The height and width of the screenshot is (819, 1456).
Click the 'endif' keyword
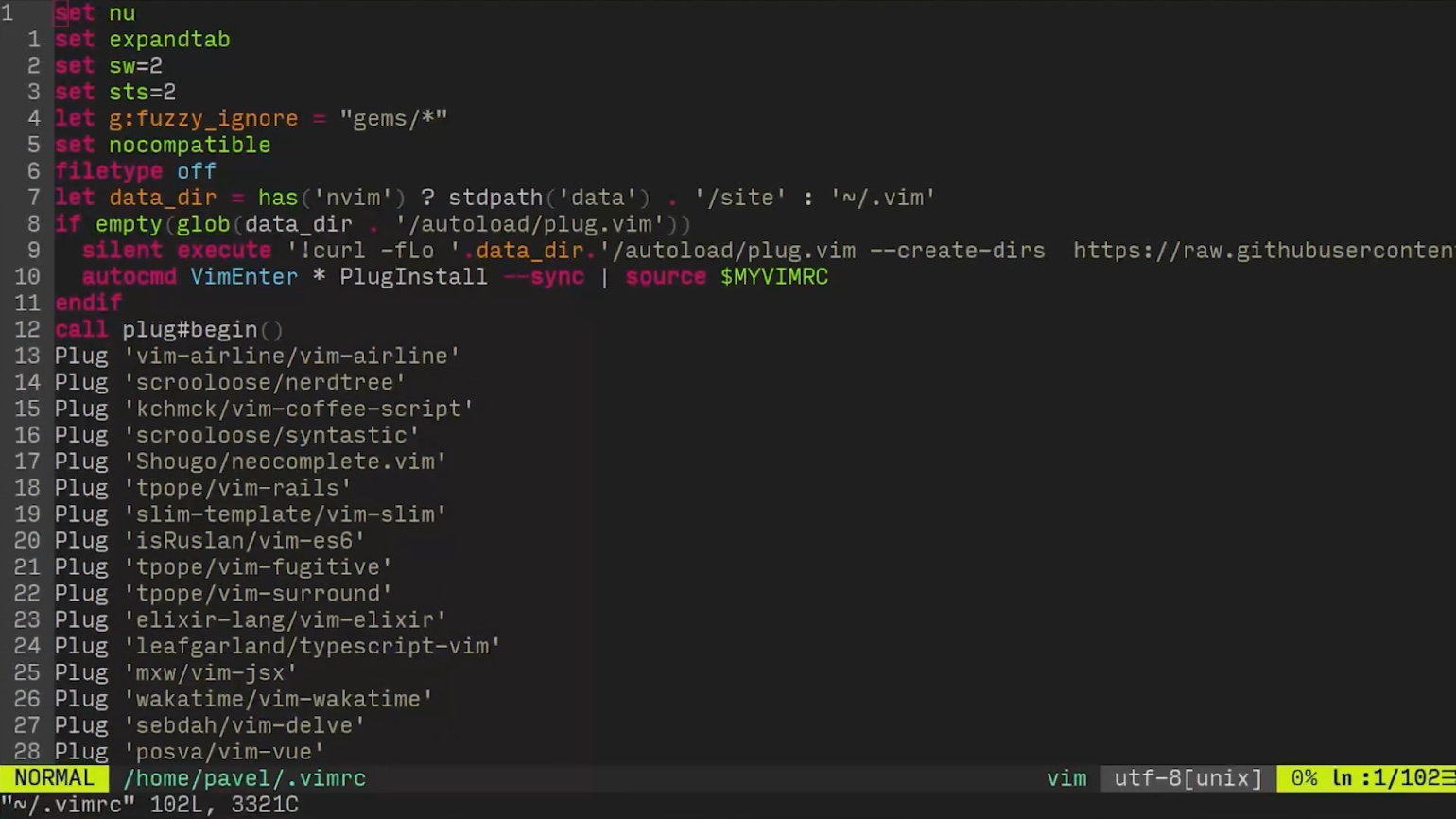click(x=88, y=305)
